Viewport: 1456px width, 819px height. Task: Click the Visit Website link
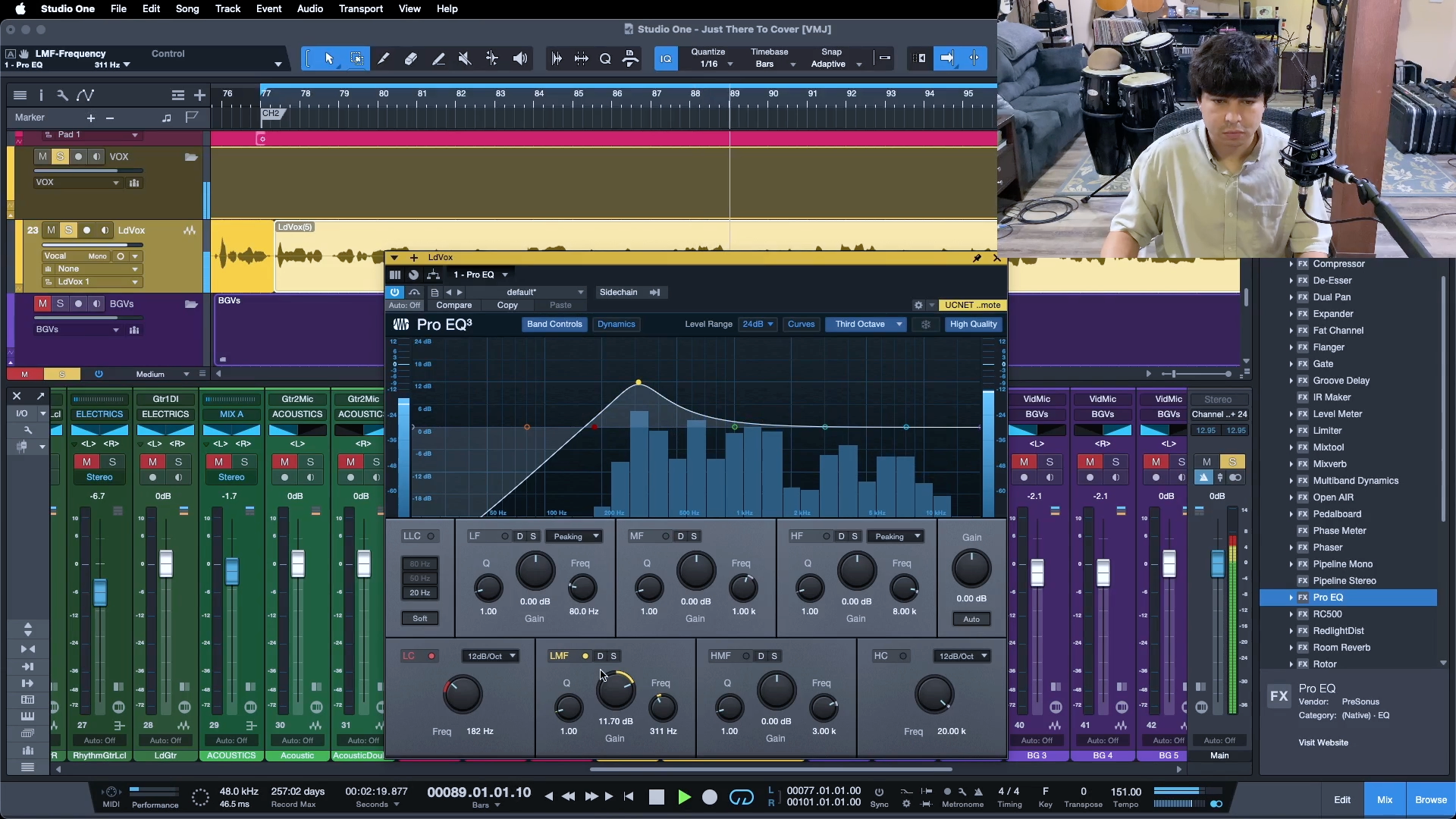tap(1323, 743)
